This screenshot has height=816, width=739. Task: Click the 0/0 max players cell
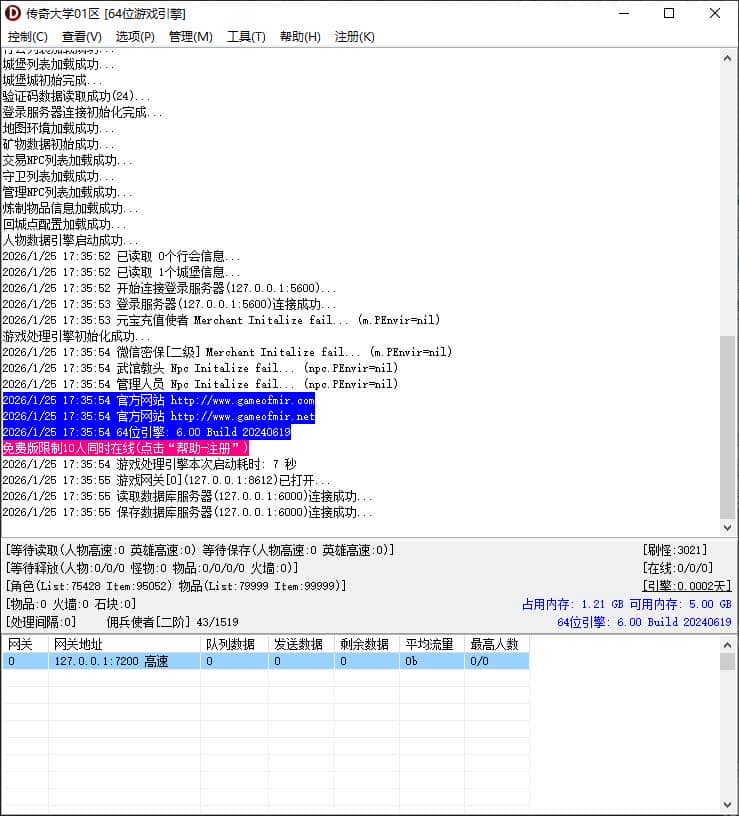point(497,661)
